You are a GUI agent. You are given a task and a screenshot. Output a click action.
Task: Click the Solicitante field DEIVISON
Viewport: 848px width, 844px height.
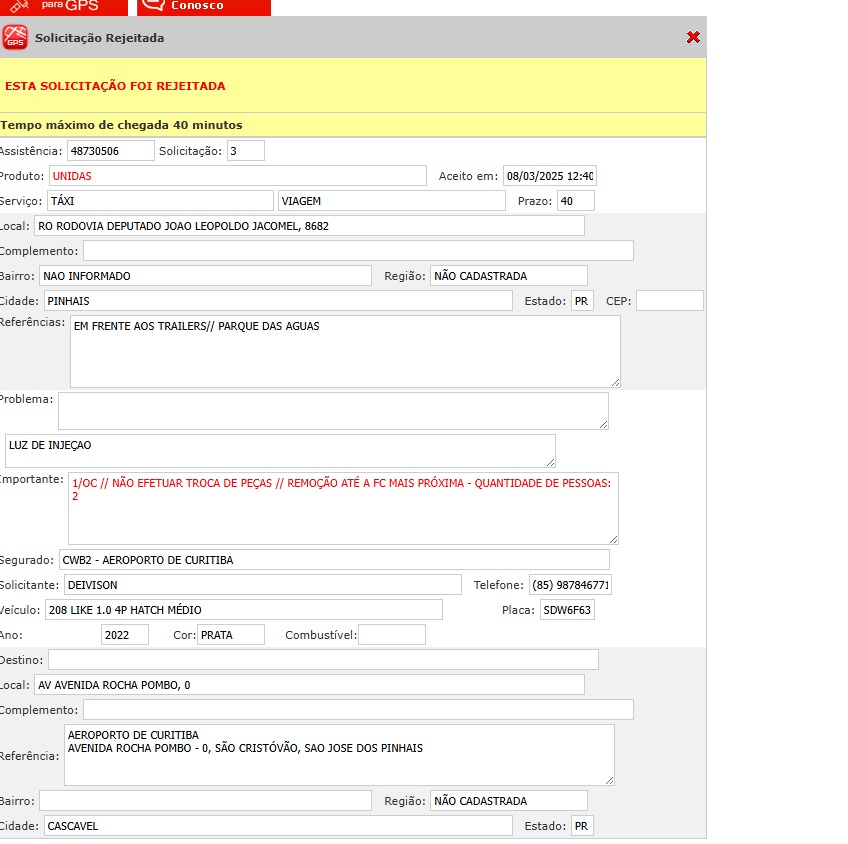263,584
